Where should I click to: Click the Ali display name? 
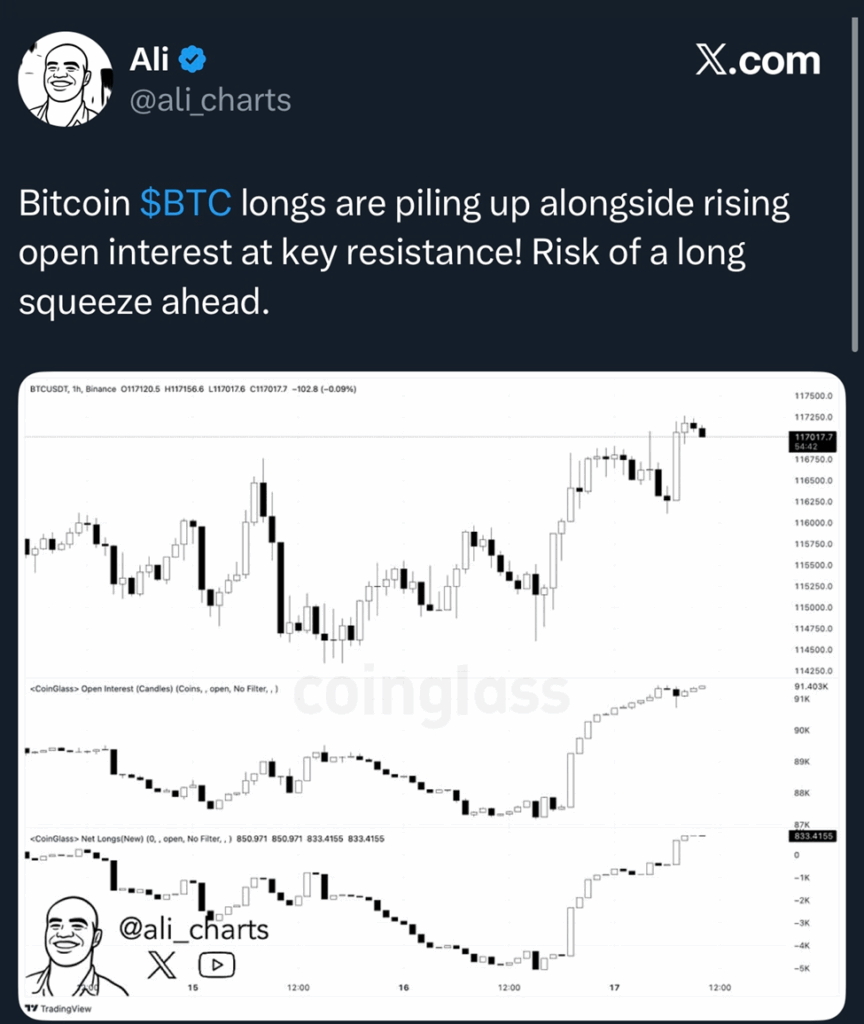pyautogui.click(x=149, y=59)
